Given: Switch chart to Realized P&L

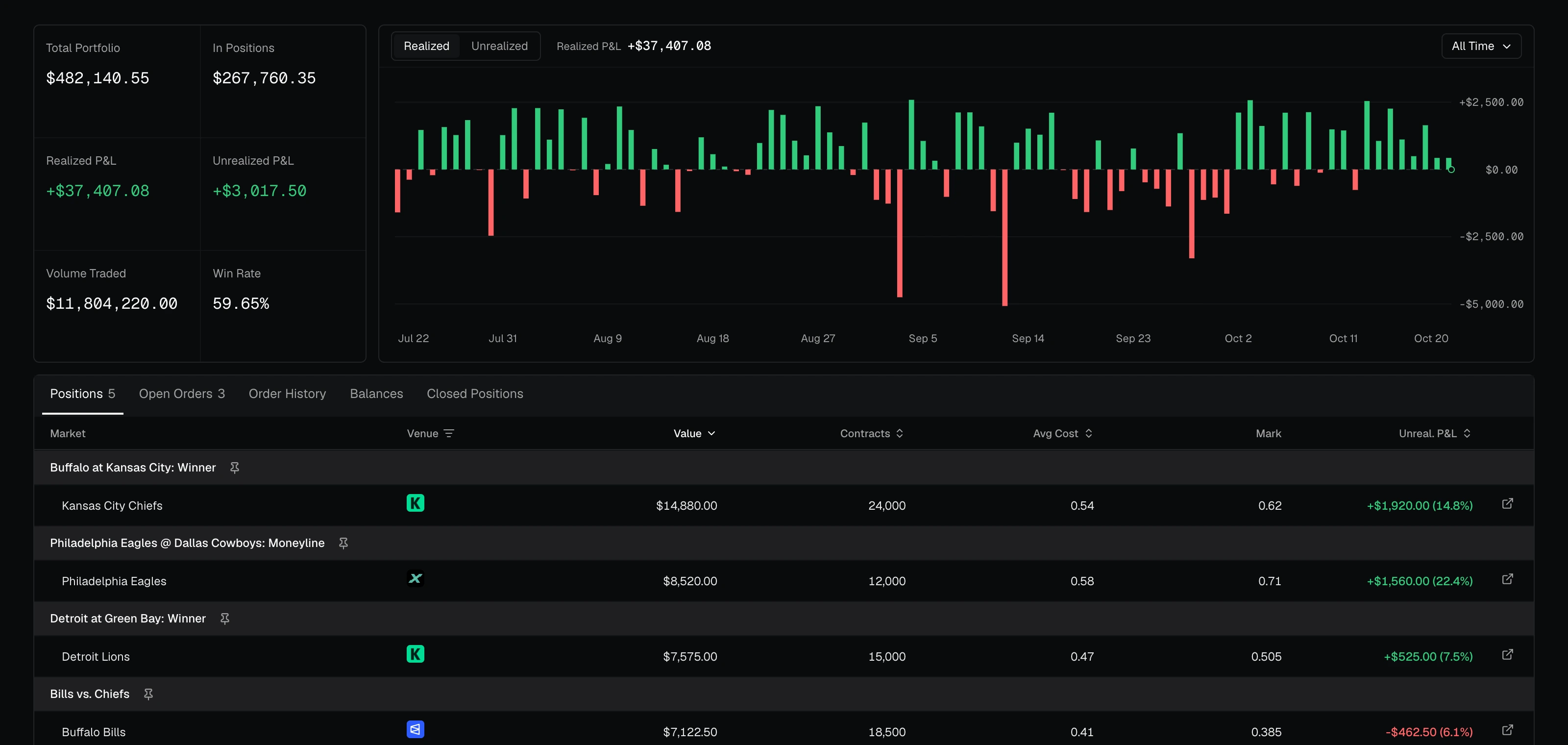Looking at the screenshot, I should pos(426,46).
